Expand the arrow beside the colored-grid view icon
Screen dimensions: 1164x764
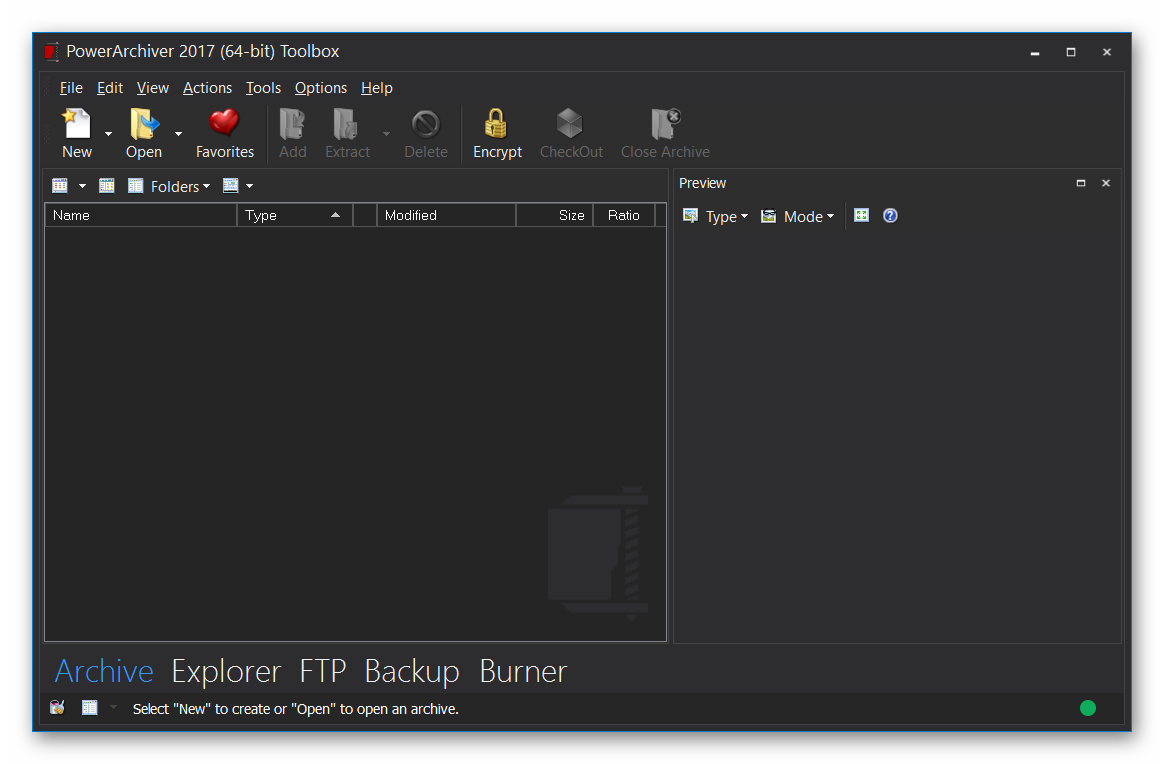[82, 186]
